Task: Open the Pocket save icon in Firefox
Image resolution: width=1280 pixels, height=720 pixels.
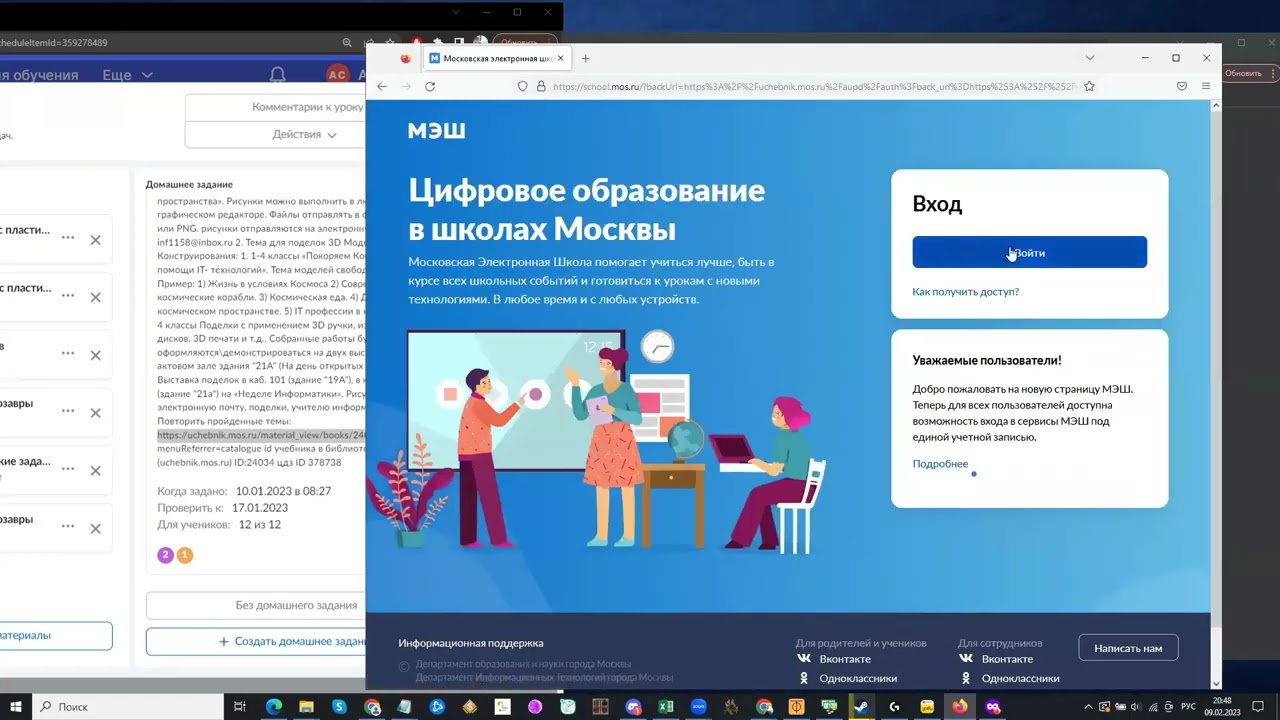Action: (1182, 87)
